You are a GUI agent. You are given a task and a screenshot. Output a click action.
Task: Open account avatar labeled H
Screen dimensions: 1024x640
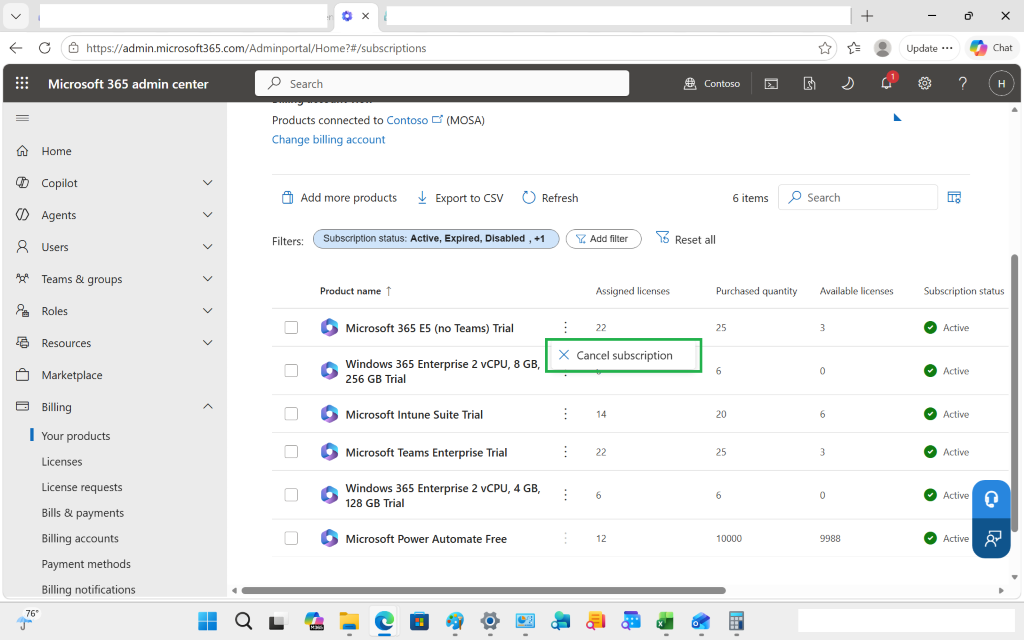coord(1001,84)
